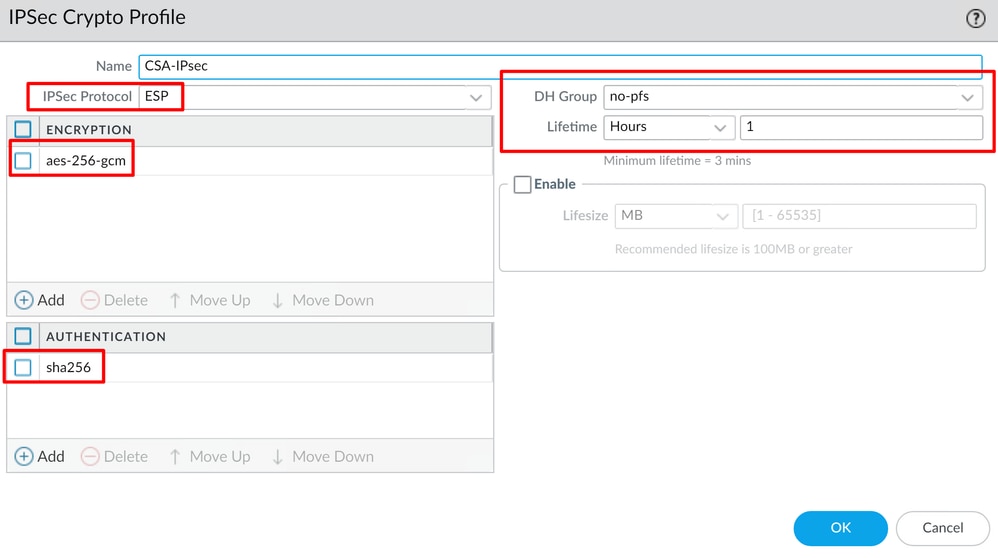Delete the selected Encryption entry
Image resolution: width=998 pixels, height=558 pixels.
point(115,300)
